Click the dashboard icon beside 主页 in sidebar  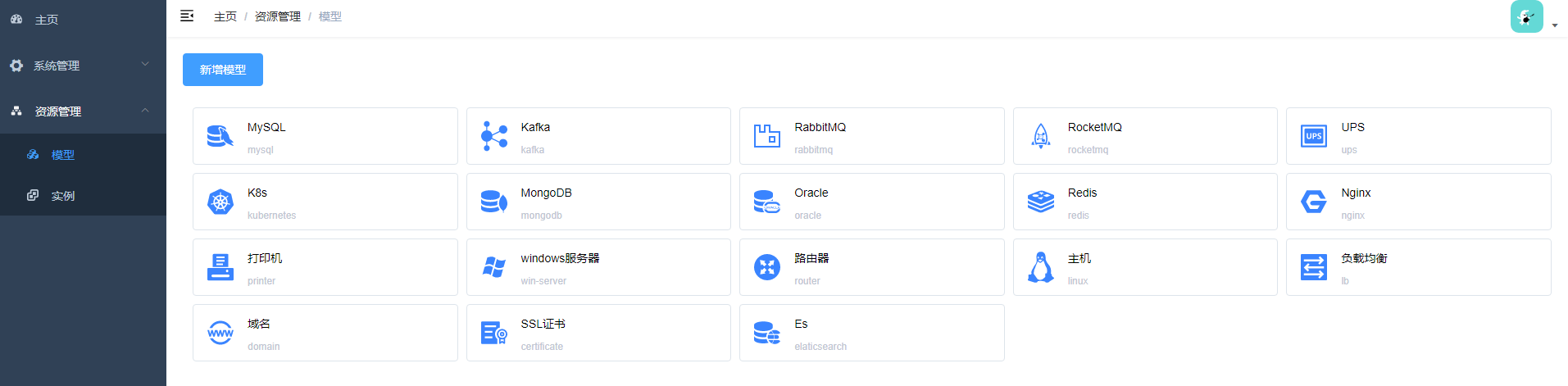coord(16,19)
